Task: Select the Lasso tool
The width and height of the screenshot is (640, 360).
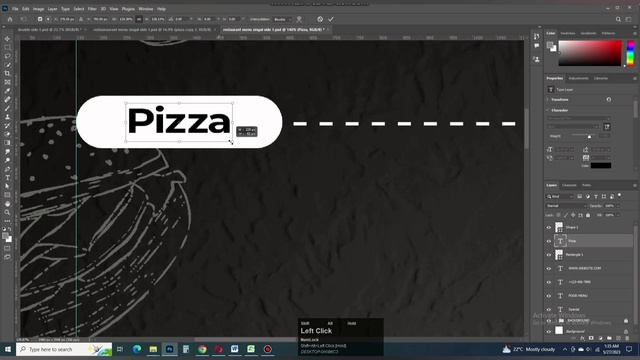Action: [7, 56]
